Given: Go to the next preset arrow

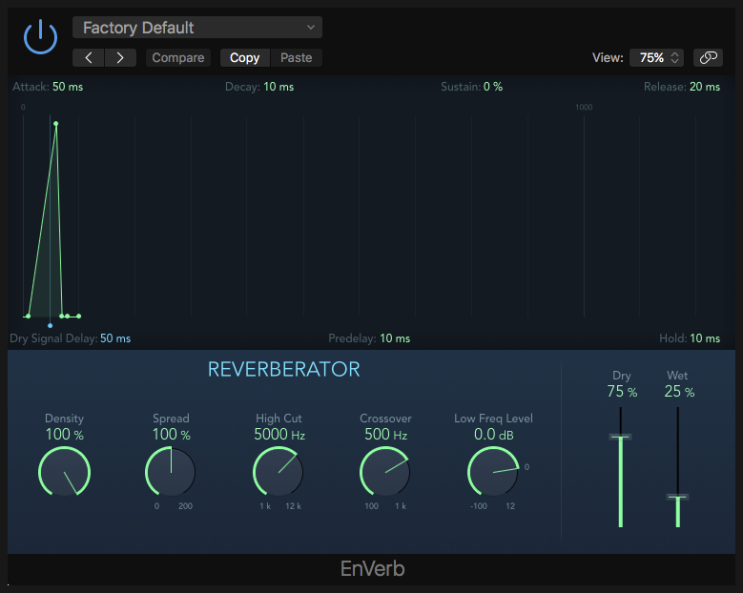Looking at the screenshot, I should 120,58.
